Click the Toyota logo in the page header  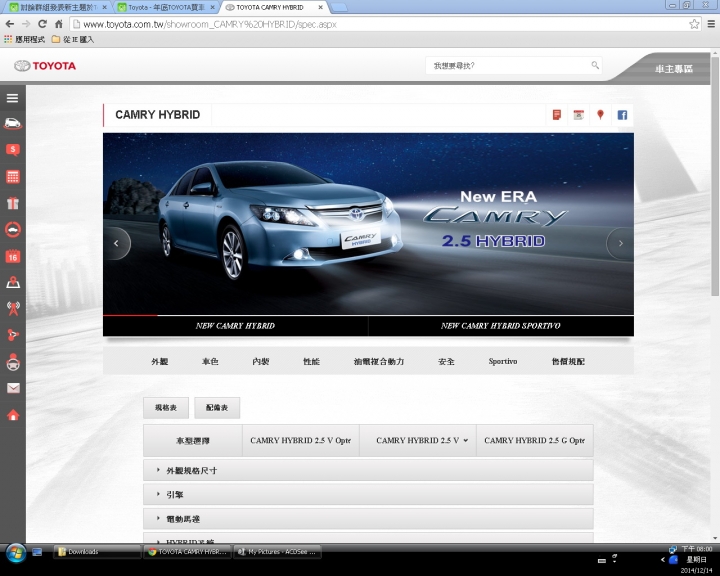(45, 66)
